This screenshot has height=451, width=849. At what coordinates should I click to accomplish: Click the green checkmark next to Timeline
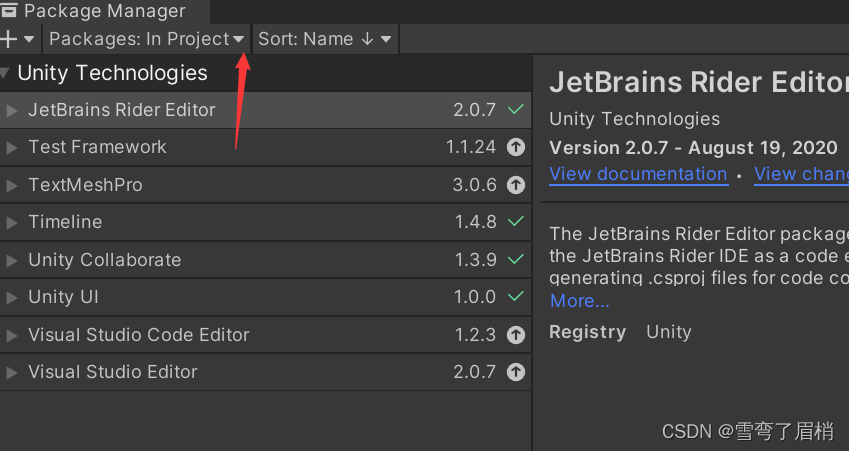click(515, 221)
